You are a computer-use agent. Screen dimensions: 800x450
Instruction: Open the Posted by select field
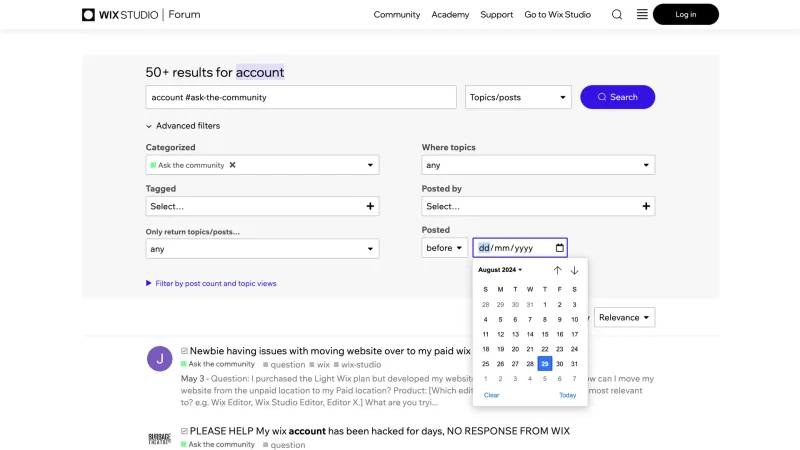pos(538,206)
